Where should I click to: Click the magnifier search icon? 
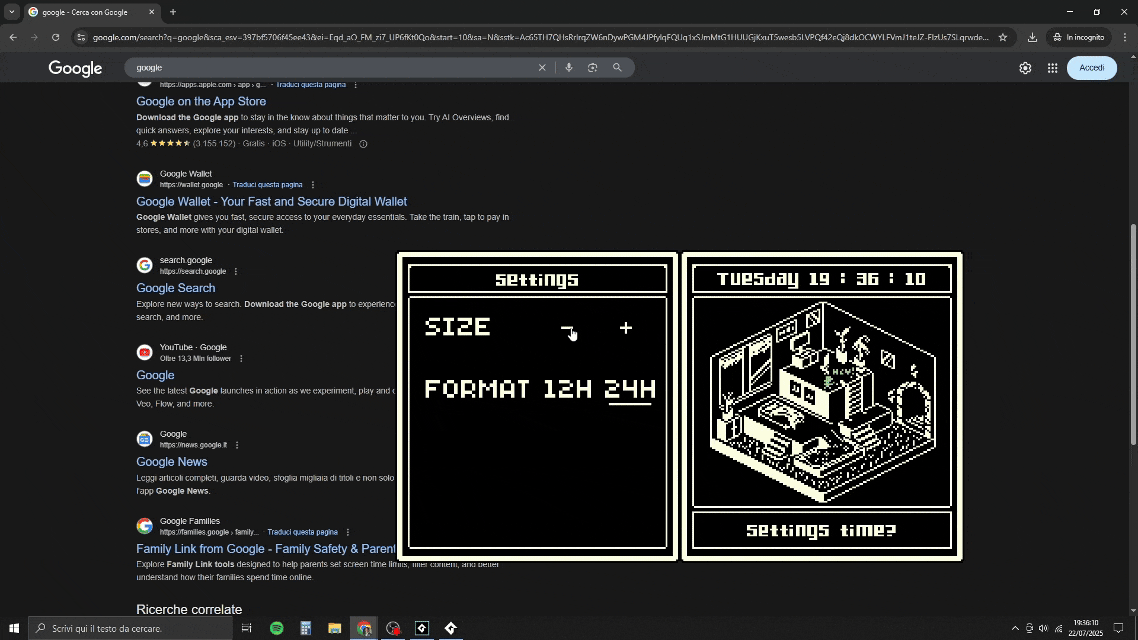(617, 67)
